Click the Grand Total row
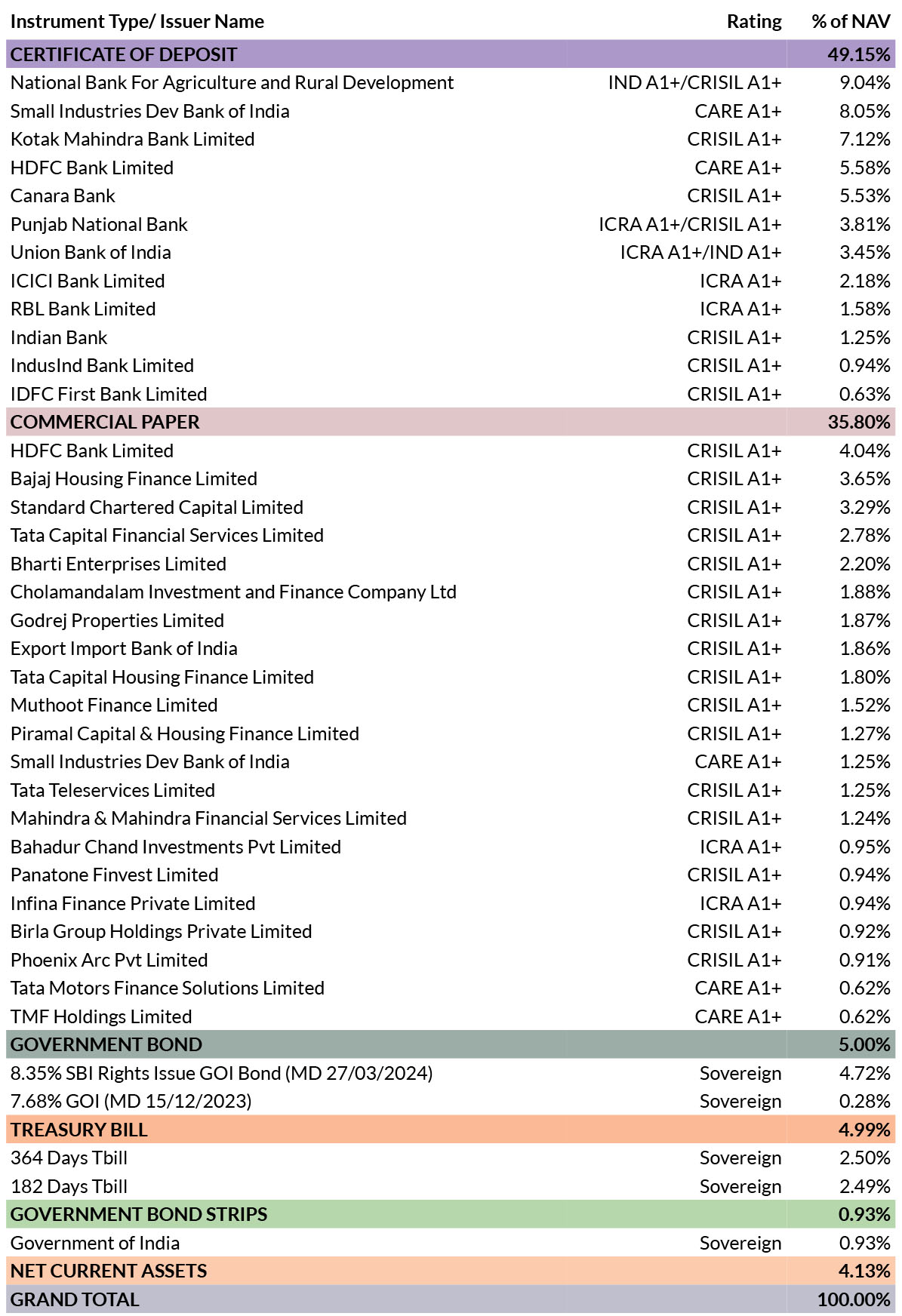The image size is (902, 1316). pos(451,1299)
